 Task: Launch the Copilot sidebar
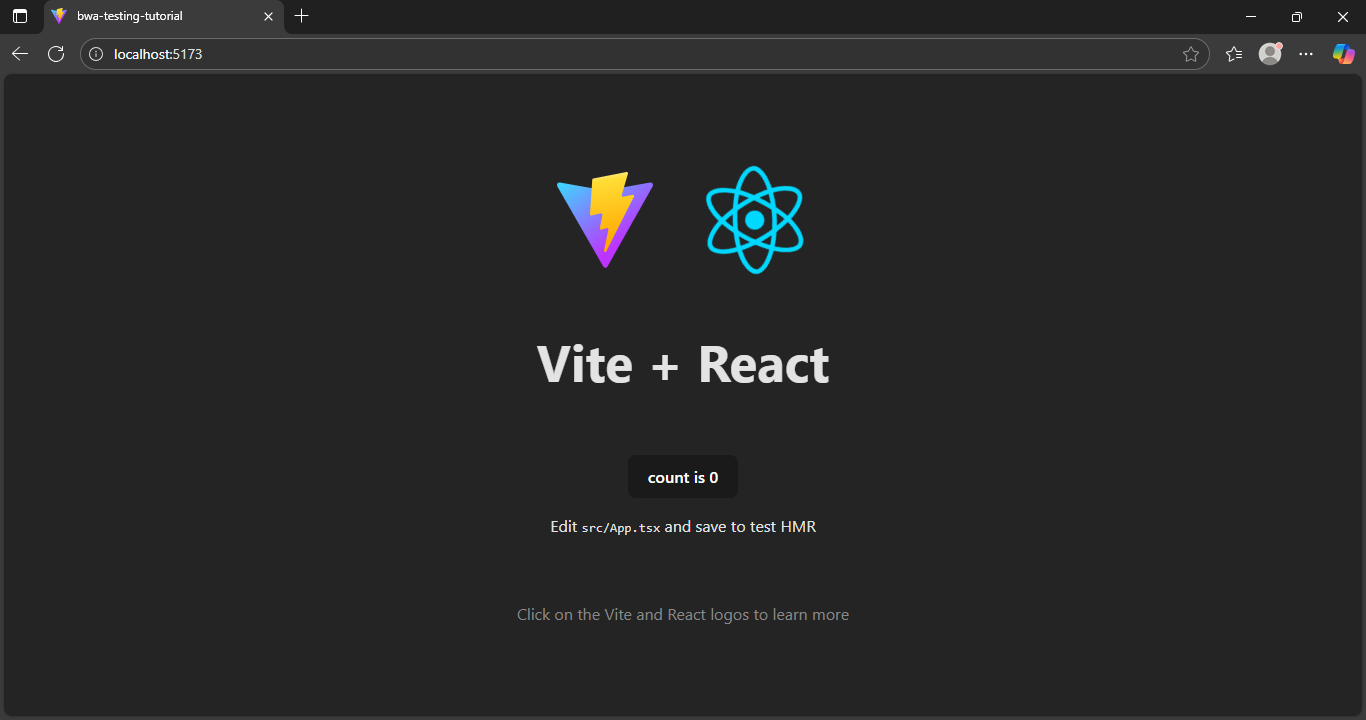[x=1343, y=54]
